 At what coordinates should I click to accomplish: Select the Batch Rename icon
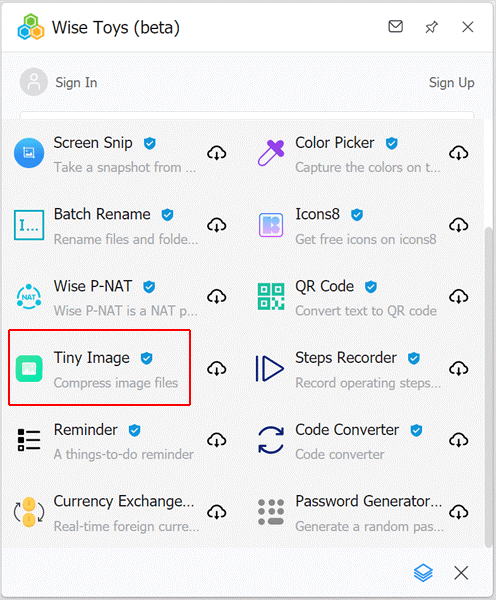point(29,225)
